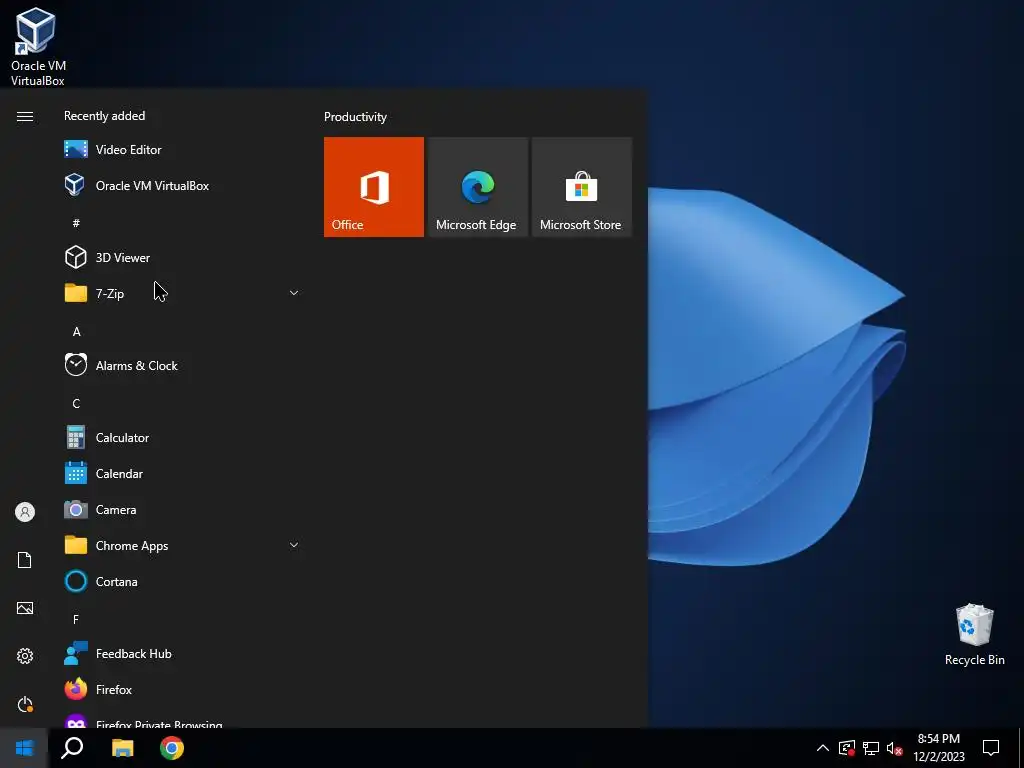Open the Calculator app
The width and height of the screenshot is (1024, 768).
183,438
